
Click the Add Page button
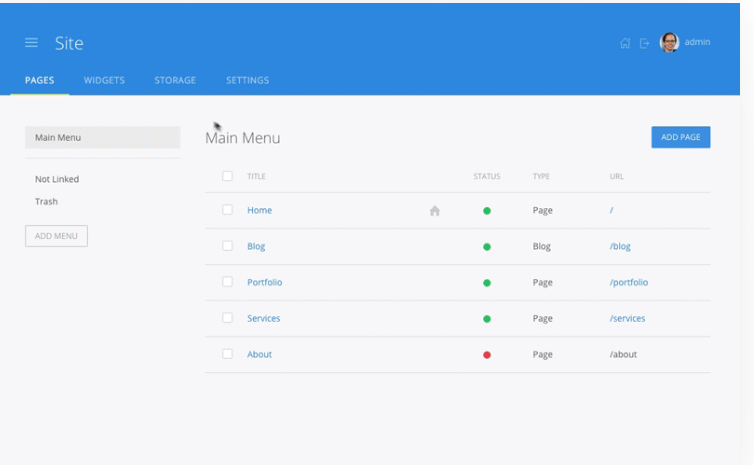(x=680, y=137)
